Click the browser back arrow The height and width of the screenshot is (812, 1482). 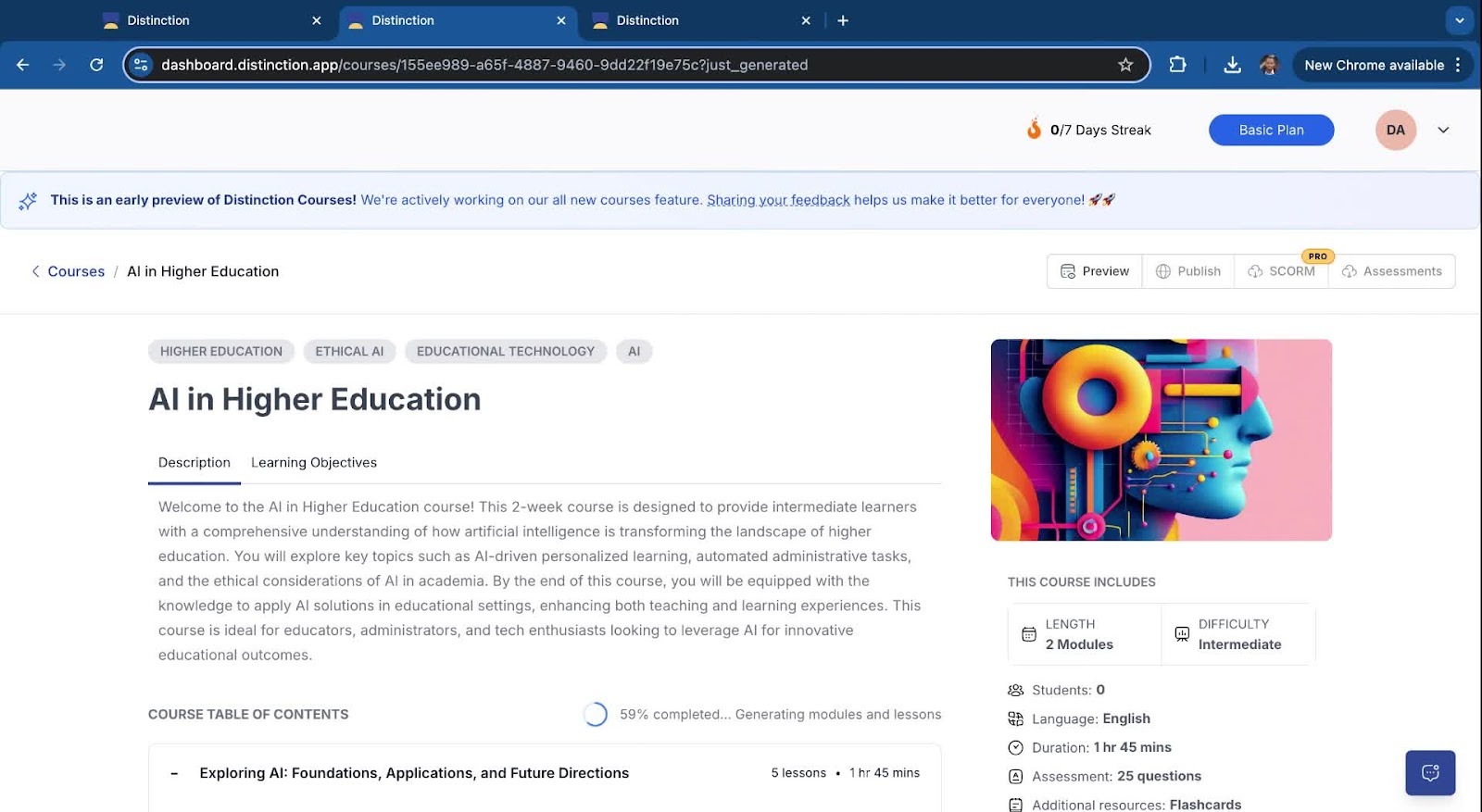(23, 65)
